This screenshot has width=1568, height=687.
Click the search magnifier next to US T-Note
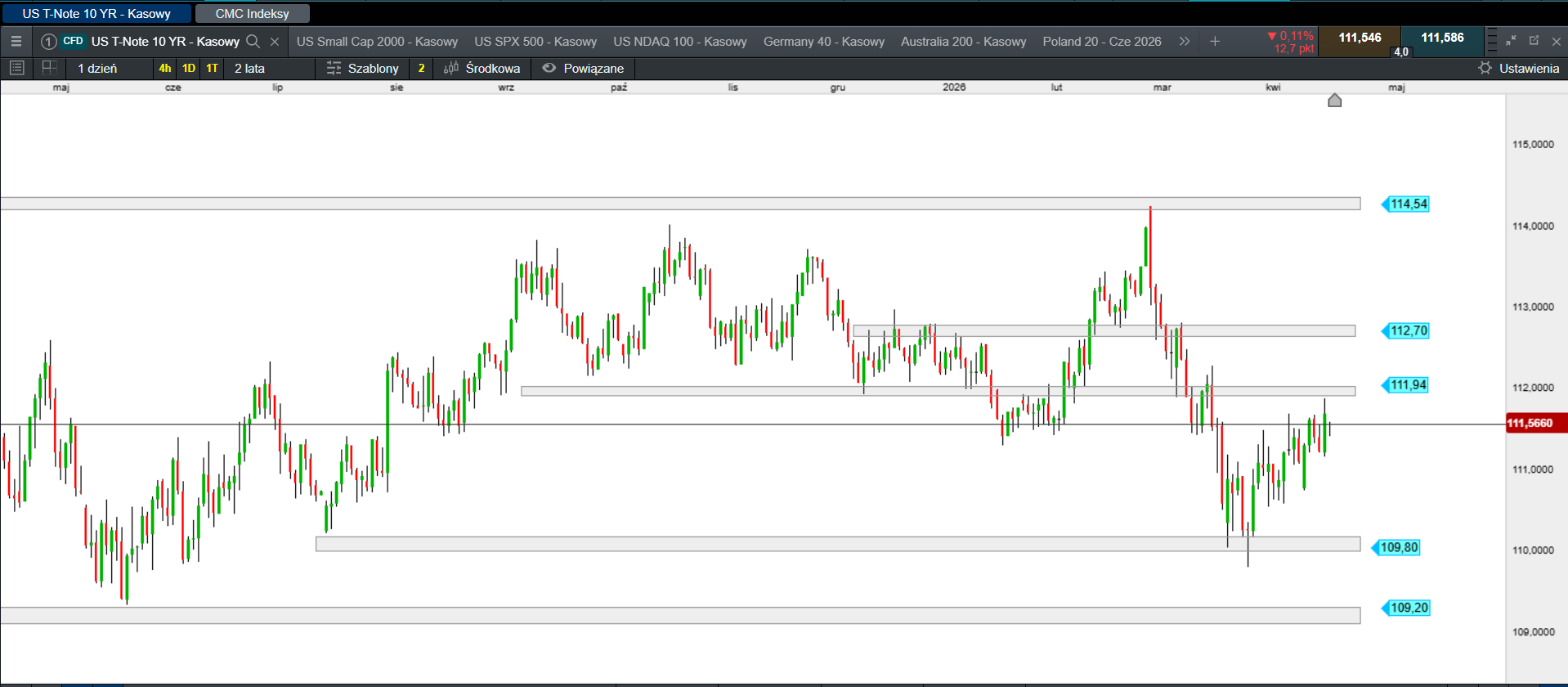[253, 41]
